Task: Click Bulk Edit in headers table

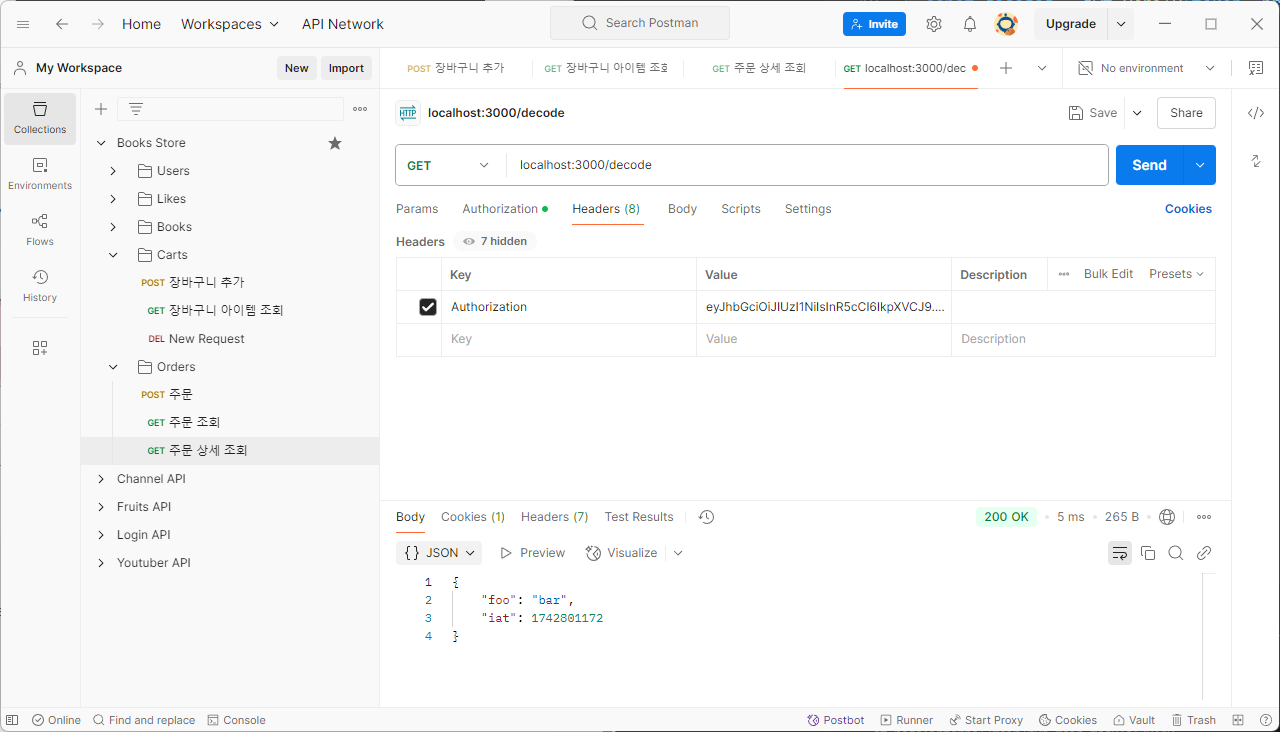Action: 1108,274
